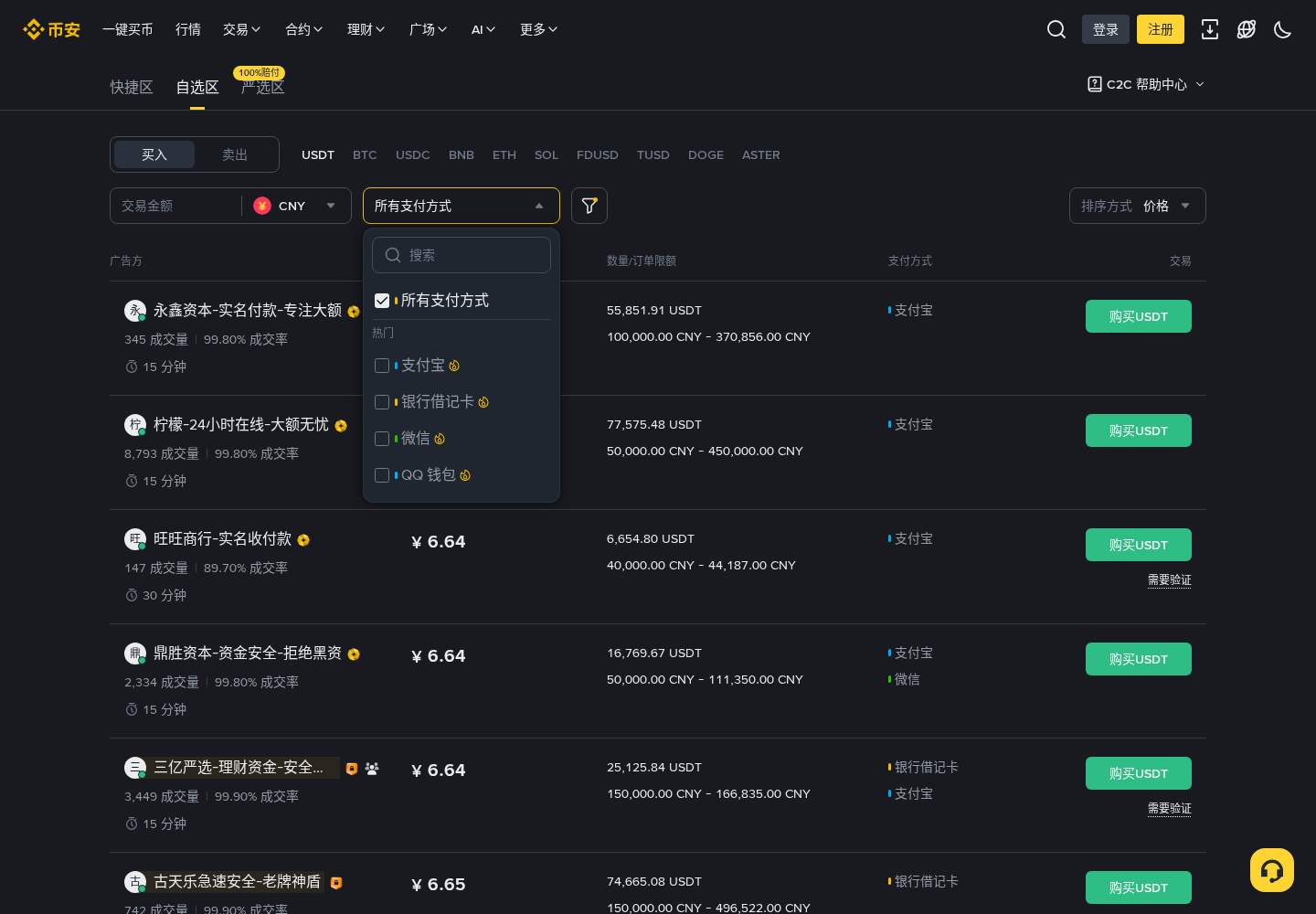Viewport: 1316px width, 914px height.
Task: Buy USDT from 鼎胜资本 row
Action: [1139, 659]
